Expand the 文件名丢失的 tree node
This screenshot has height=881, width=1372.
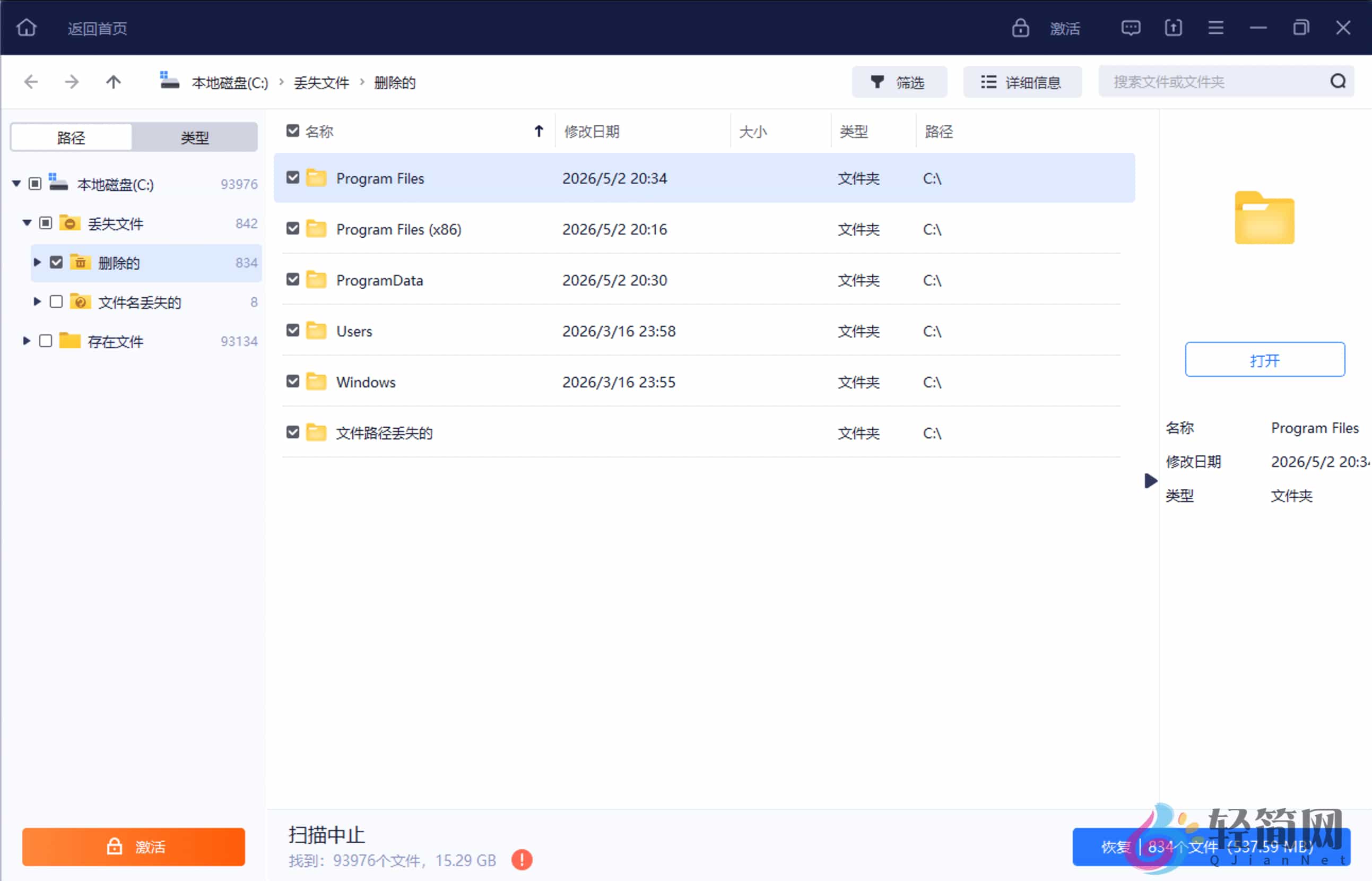(x=37, y=301)
